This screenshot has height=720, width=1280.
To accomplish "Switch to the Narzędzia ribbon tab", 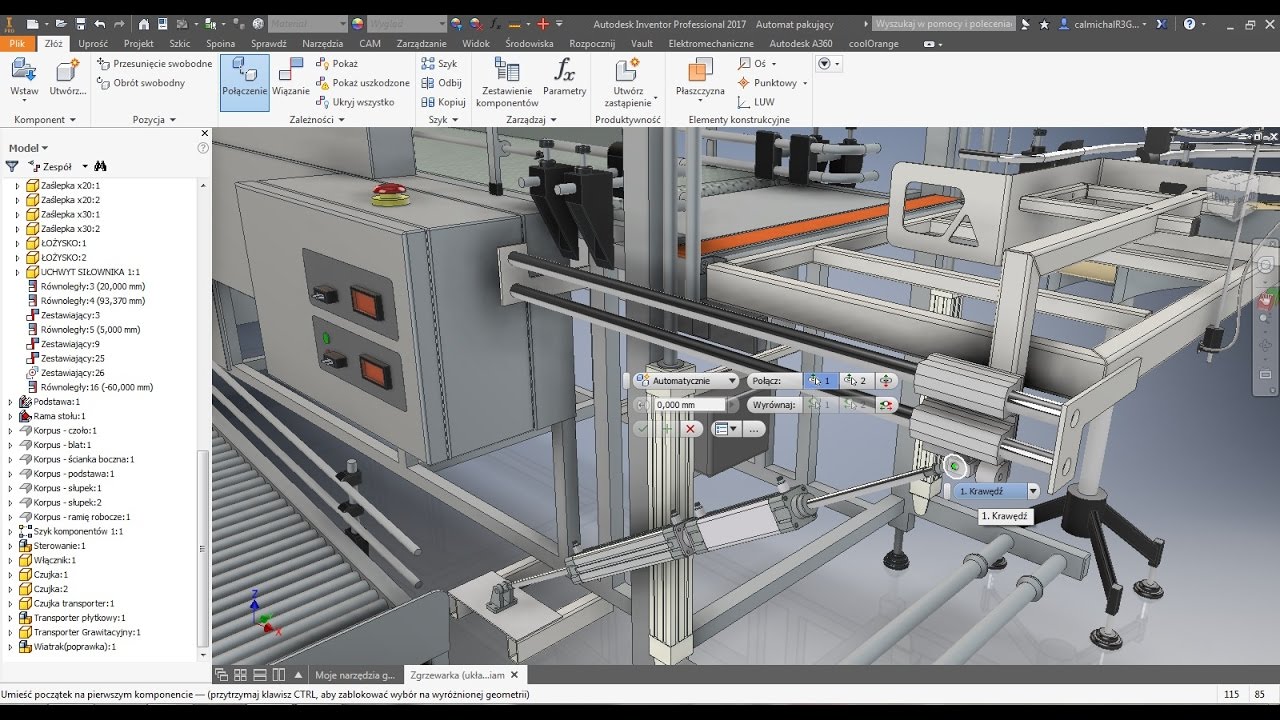I will coord(322,43).
